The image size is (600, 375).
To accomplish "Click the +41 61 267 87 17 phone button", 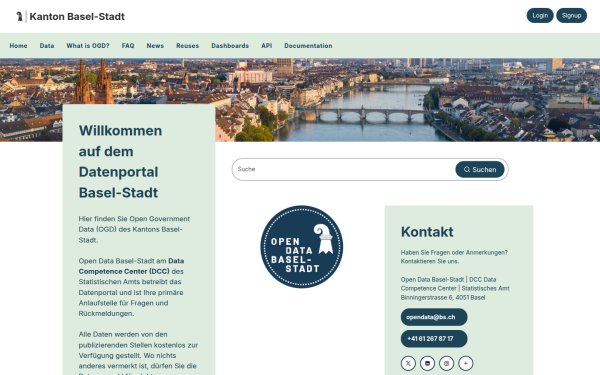I will [434, 339].
